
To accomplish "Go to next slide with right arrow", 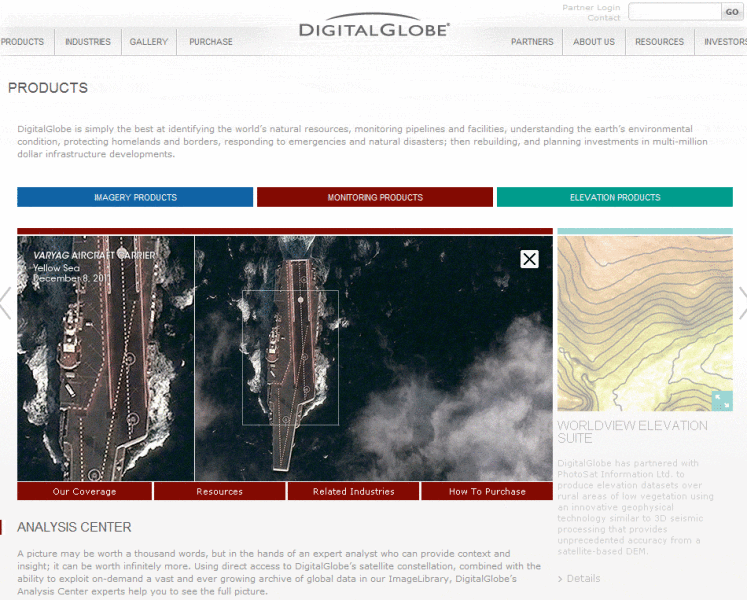I will pos(741,302).
